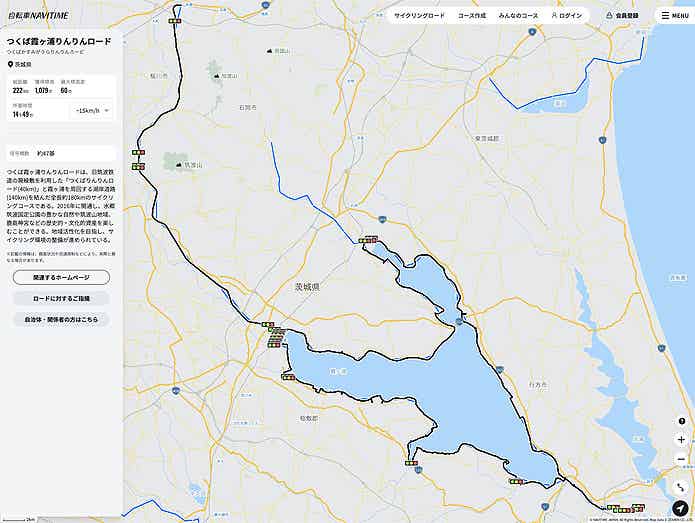Open みんなのコース from the navigation bar
The width and height of the screenshot is (695, 523).
(518, 16)
